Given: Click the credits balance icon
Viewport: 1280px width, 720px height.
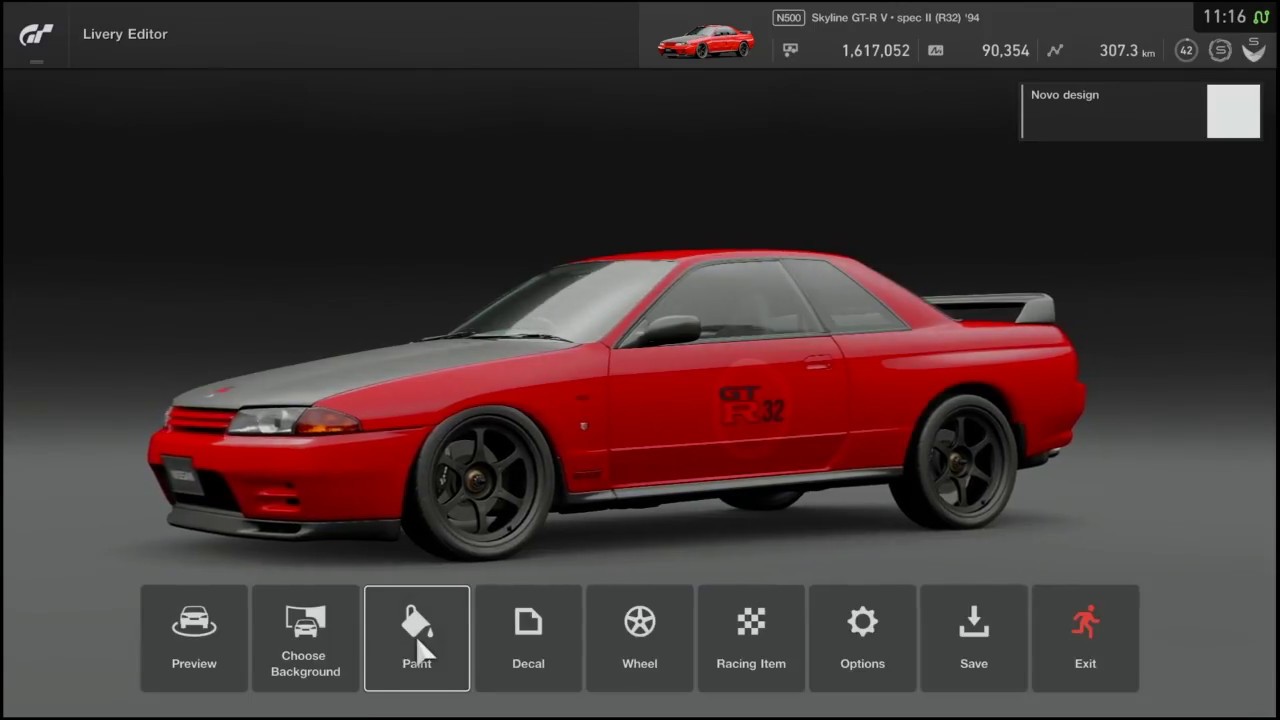Looking at the screenshot, I should click(x=791, y=50).
